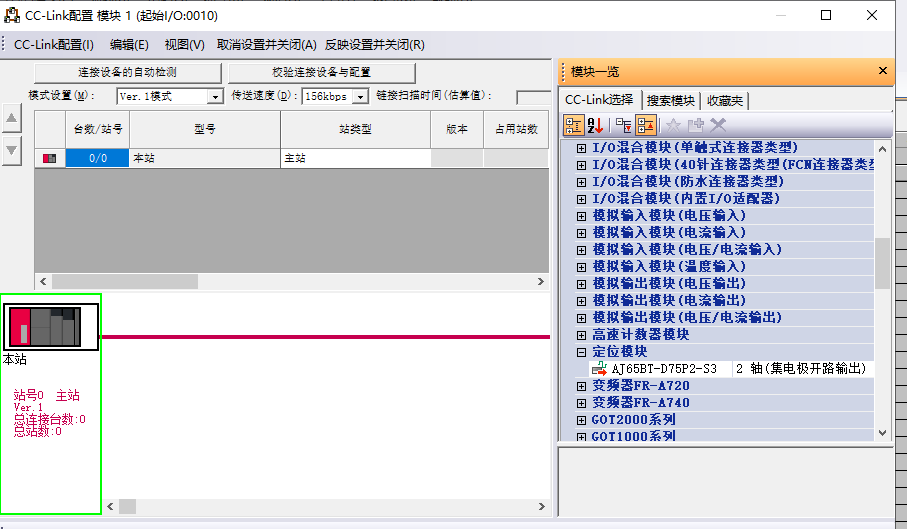Click the categorized view icon in module list
The height and width of the screenshot is (529, 907).
573,125
